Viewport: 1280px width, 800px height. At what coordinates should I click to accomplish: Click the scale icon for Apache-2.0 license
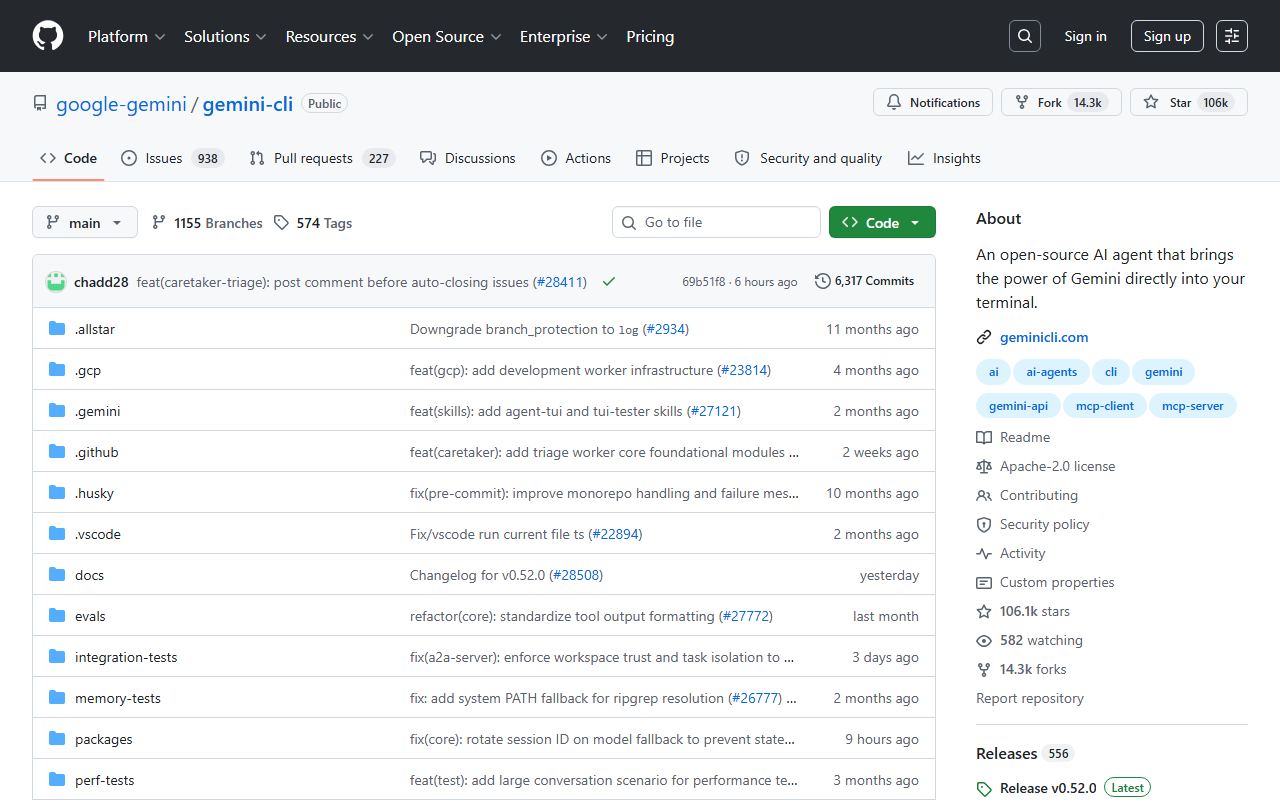(x=984, y=466)
